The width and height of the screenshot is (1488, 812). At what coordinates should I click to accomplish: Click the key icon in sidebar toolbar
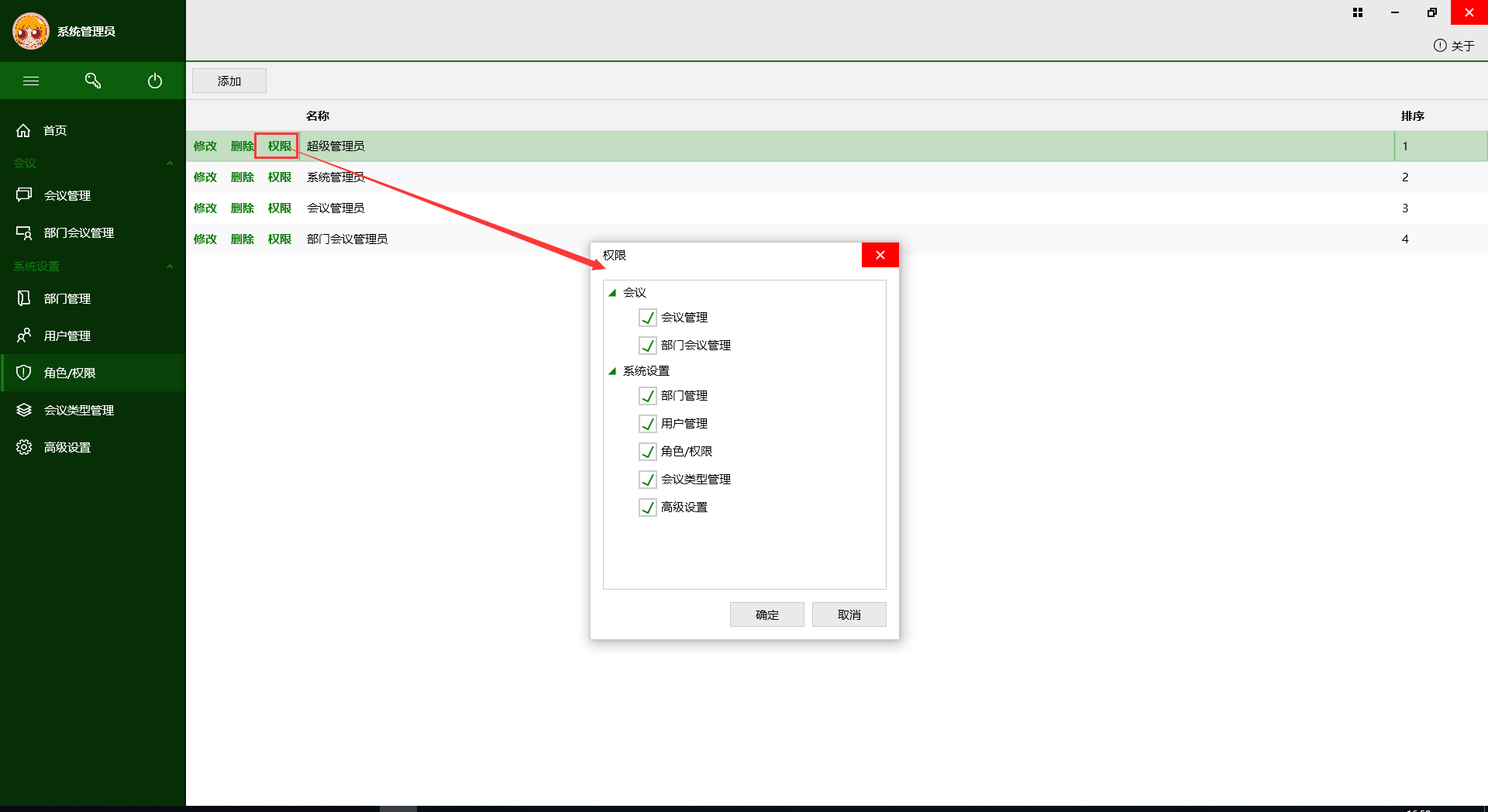[x=93, y=81]
